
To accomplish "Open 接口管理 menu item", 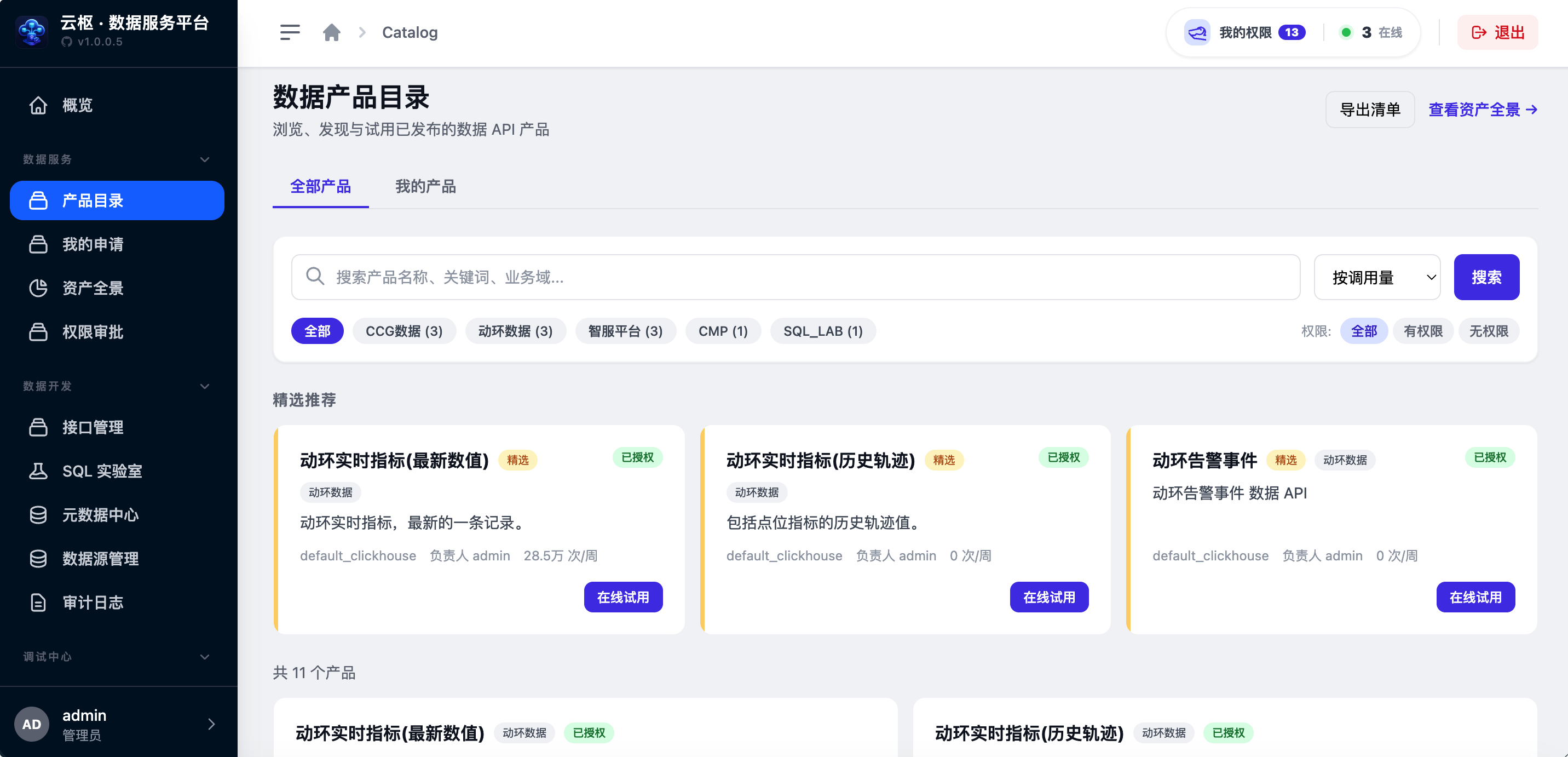I will [117, 427].
